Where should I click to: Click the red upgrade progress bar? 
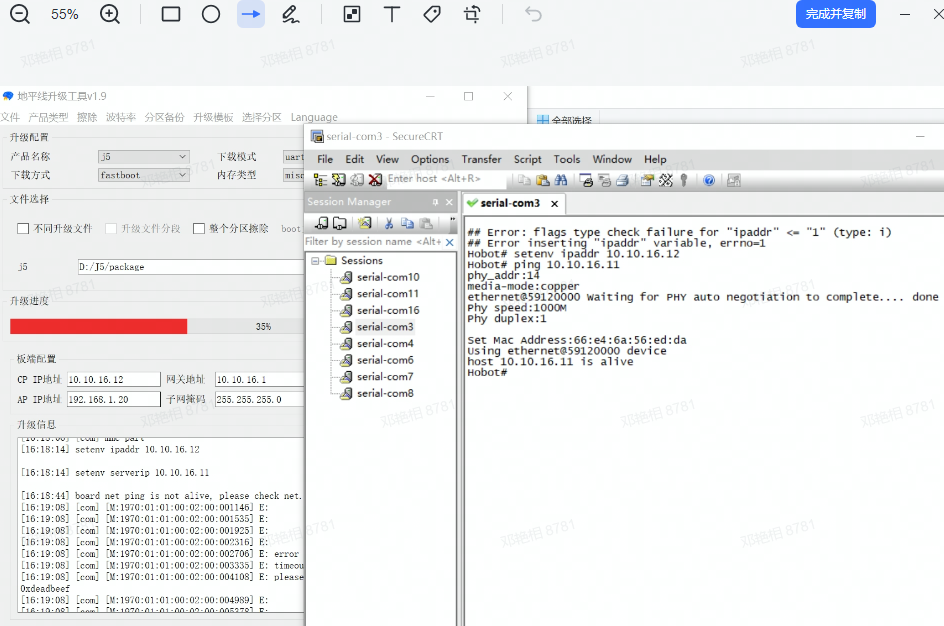pyautogui.click(x=98, y=326)
